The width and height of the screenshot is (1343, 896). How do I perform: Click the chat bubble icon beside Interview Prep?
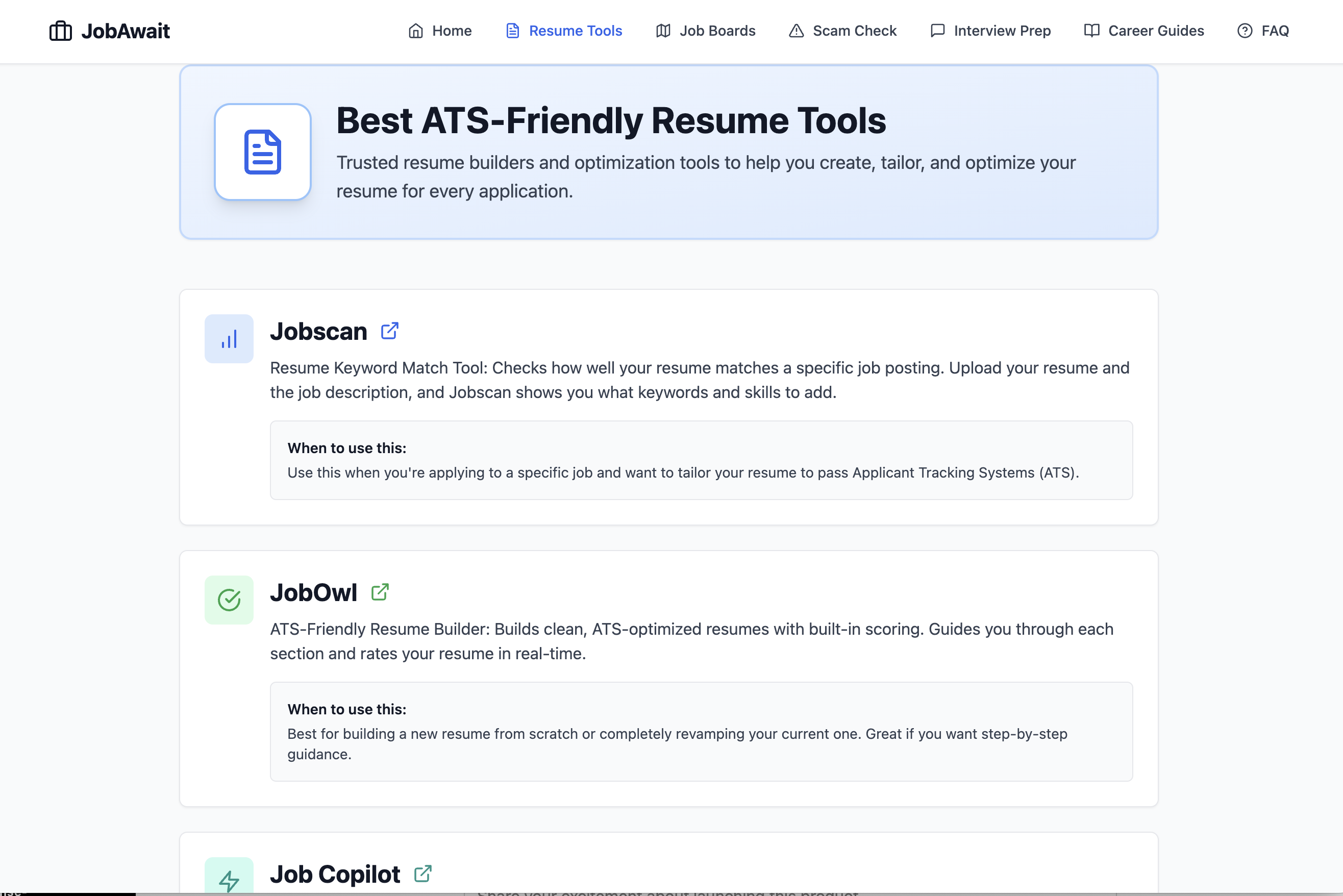pyautogui.click(x=937, y=31)
